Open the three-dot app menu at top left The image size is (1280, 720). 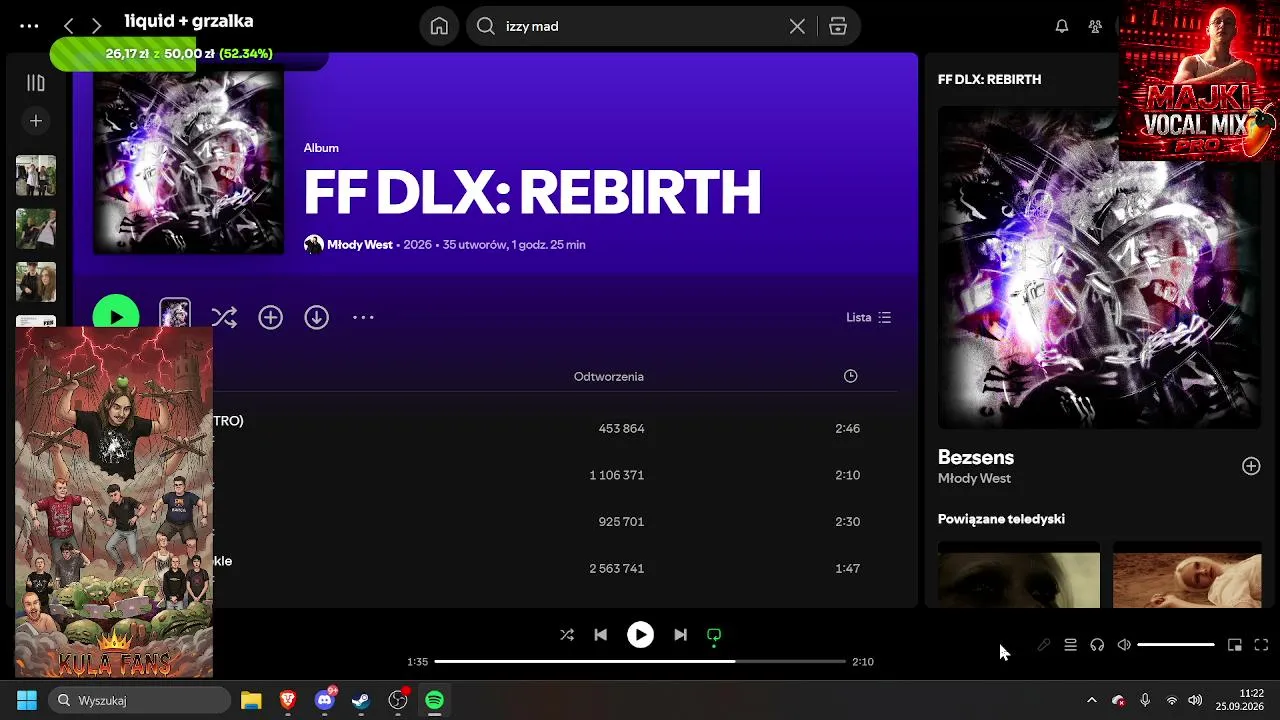[29, 26]
